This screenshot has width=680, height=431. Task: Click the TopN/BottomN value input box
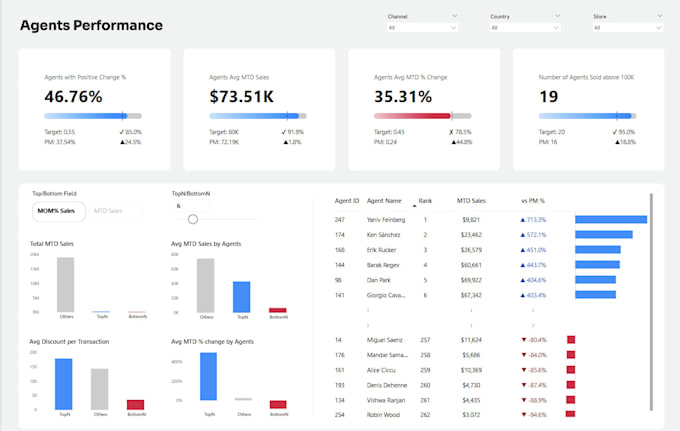pos(191,206)
